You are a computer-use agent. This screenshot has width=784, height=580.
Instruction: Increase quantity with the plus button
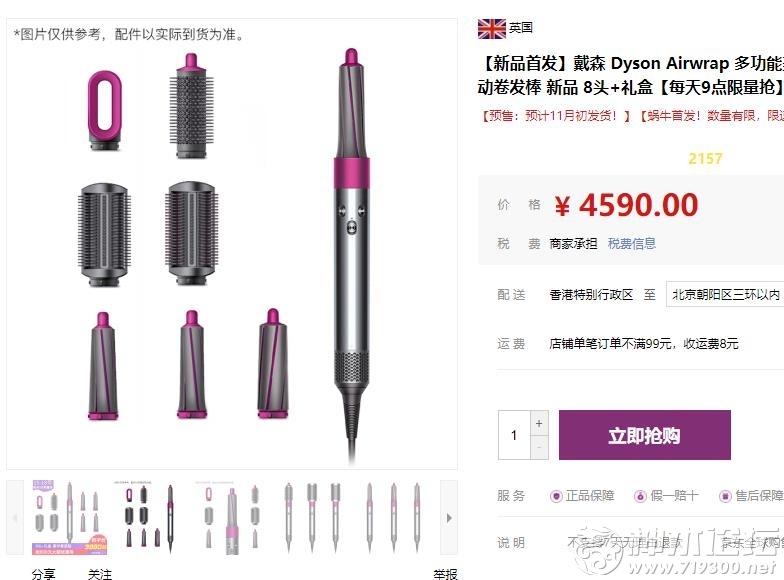[x=539, y=423]
